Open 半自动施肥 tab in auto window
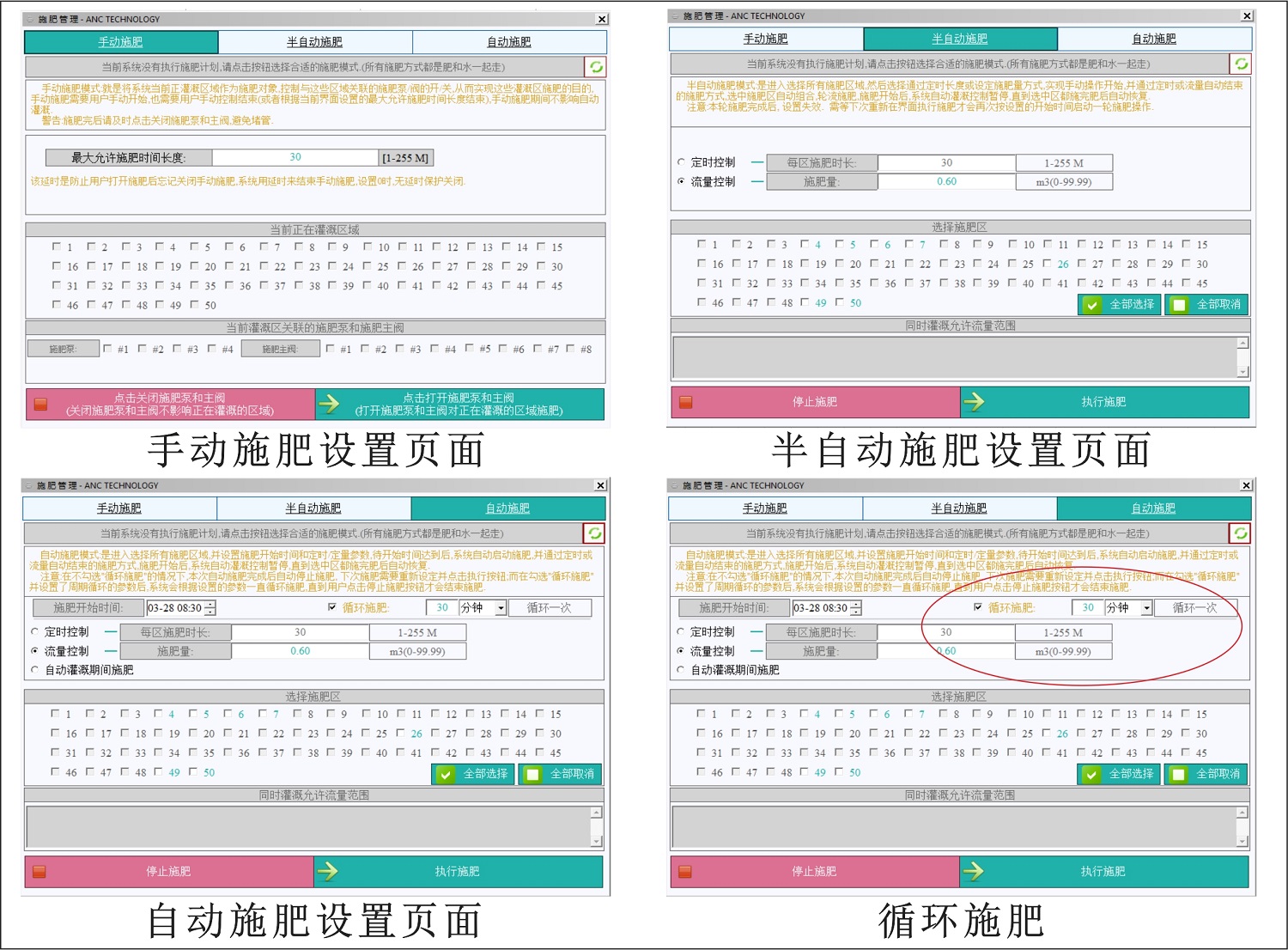Image resolution: width=1288 pixels, height=950 pixels. pos(313,508)
